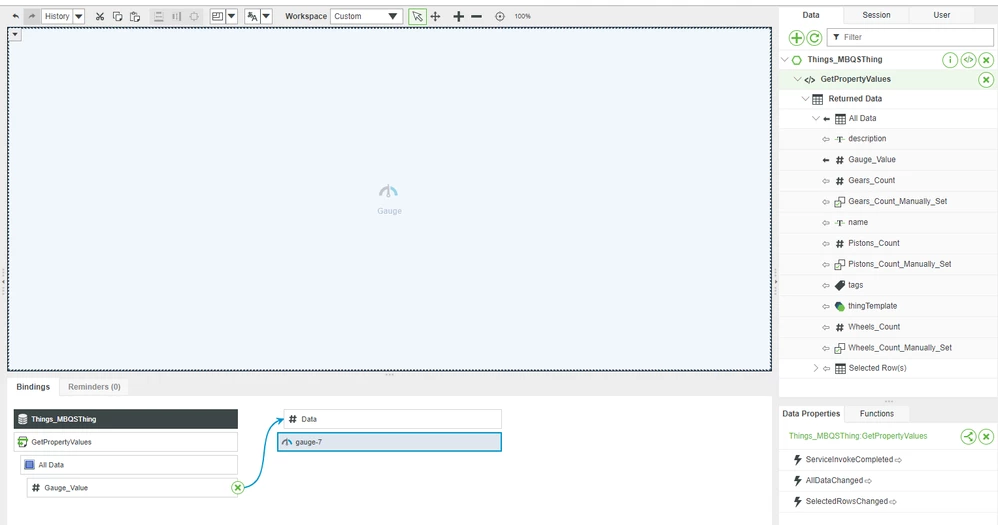
Task: Select Gears_Count_Manually_Set property row
Action: coord(889,202)
